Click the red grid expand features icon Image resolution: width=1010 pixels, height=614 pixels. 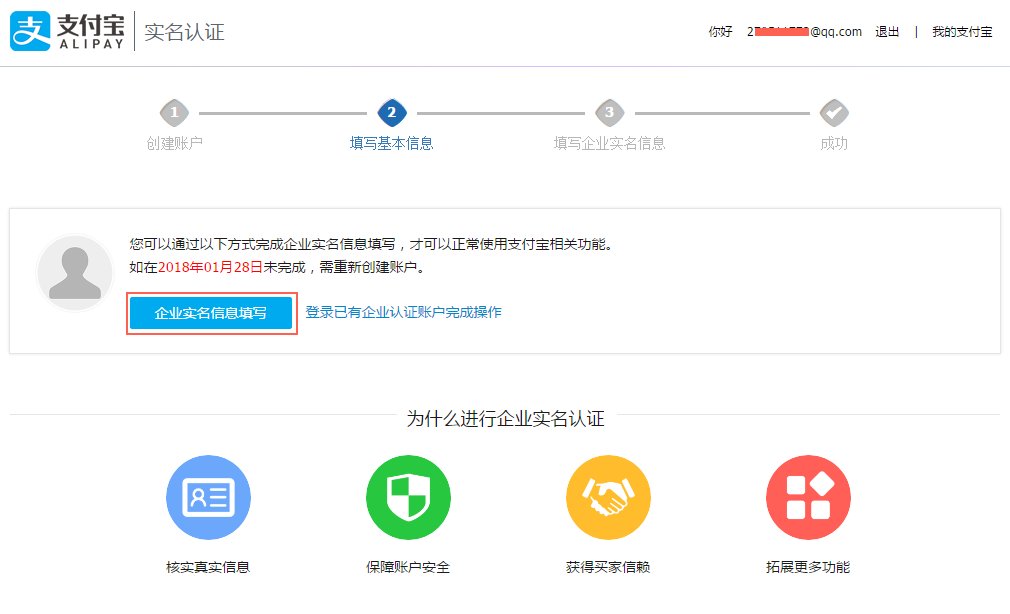808,497
